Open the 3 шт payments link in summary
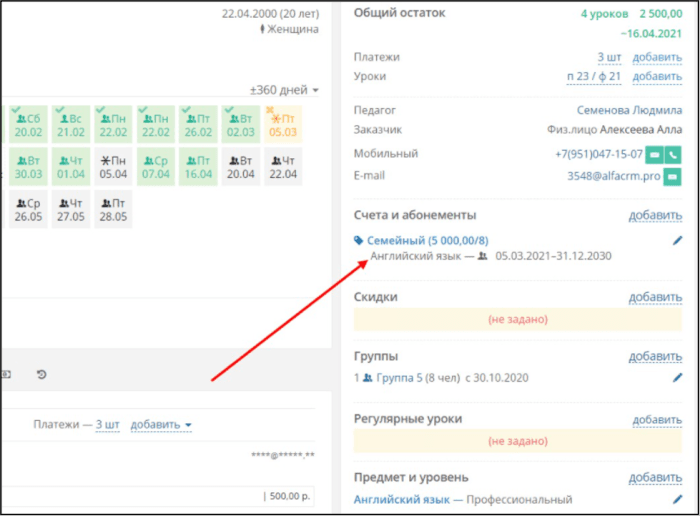The image size is (700, 516). click(609, 57)
